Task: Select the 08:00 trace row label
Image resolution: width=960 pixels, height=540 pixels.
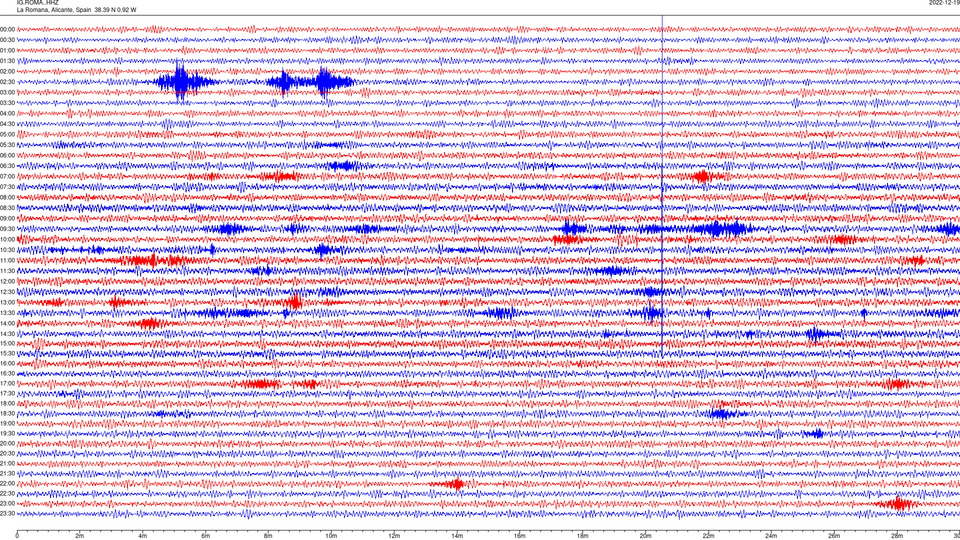Action: pos(7,197)
